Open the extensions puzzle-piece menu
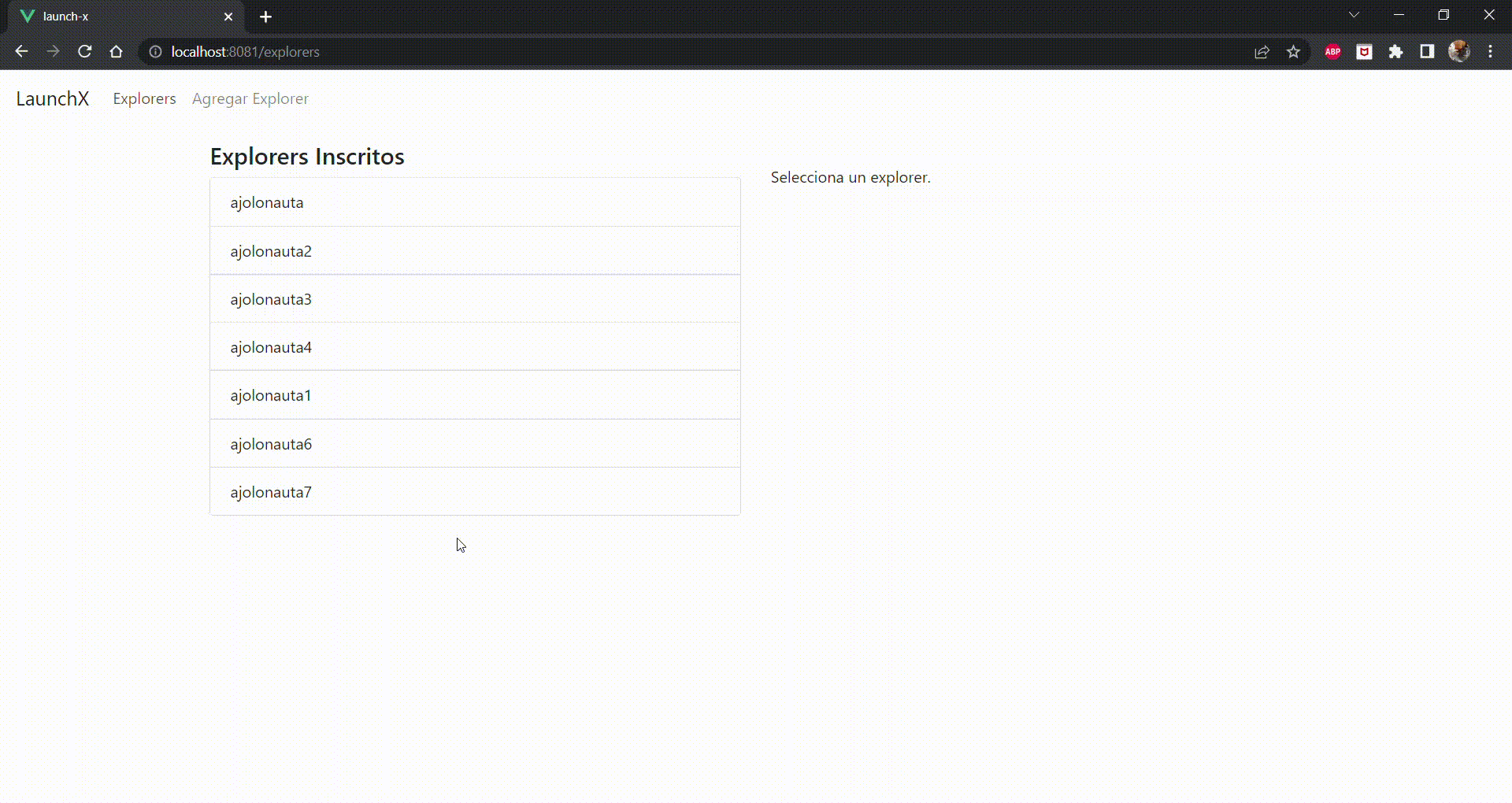The width and height of the screenshot is (1512, 803). tap(1396, 51)
